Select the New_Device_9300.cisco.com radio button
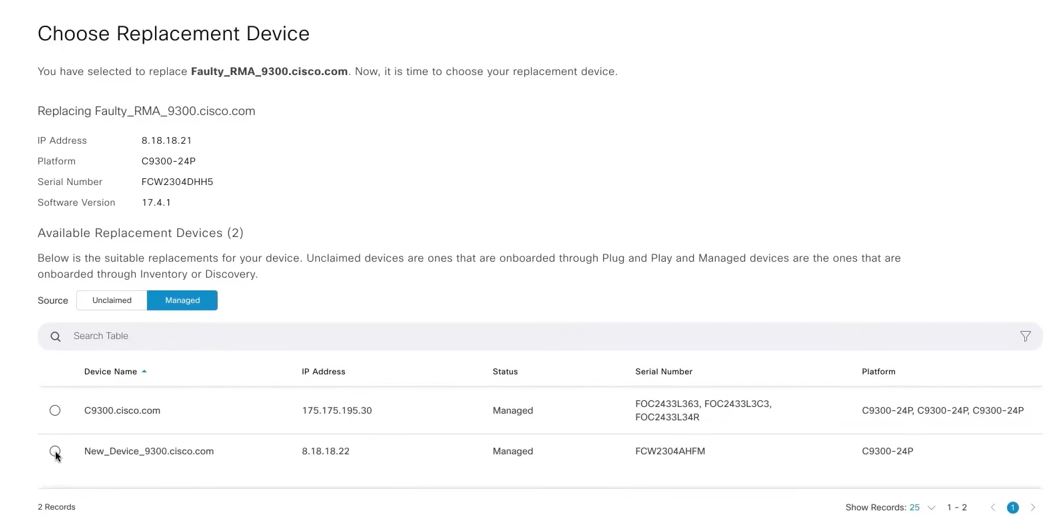 click(55, 451)
